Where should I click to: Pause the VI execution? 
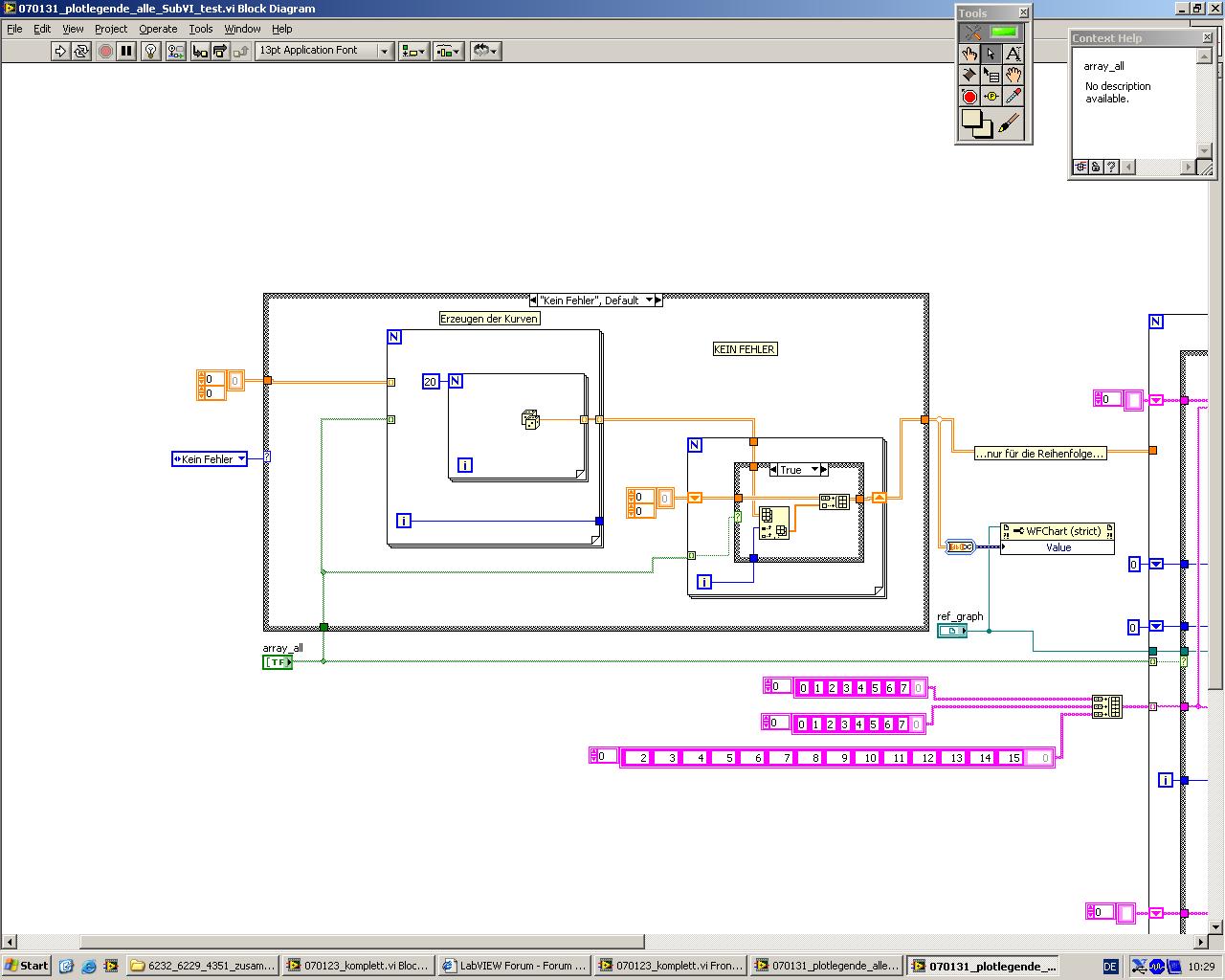126,51
